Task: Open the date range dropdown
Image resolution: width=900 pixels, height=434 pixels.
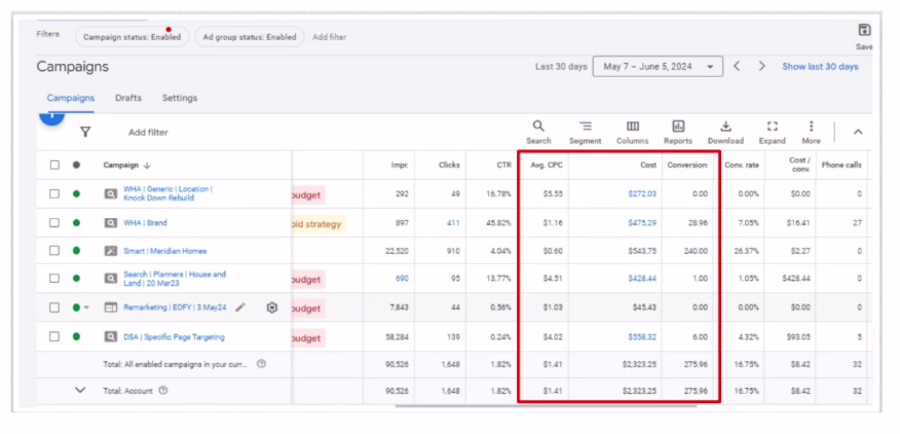Action: tap(658, 67)
